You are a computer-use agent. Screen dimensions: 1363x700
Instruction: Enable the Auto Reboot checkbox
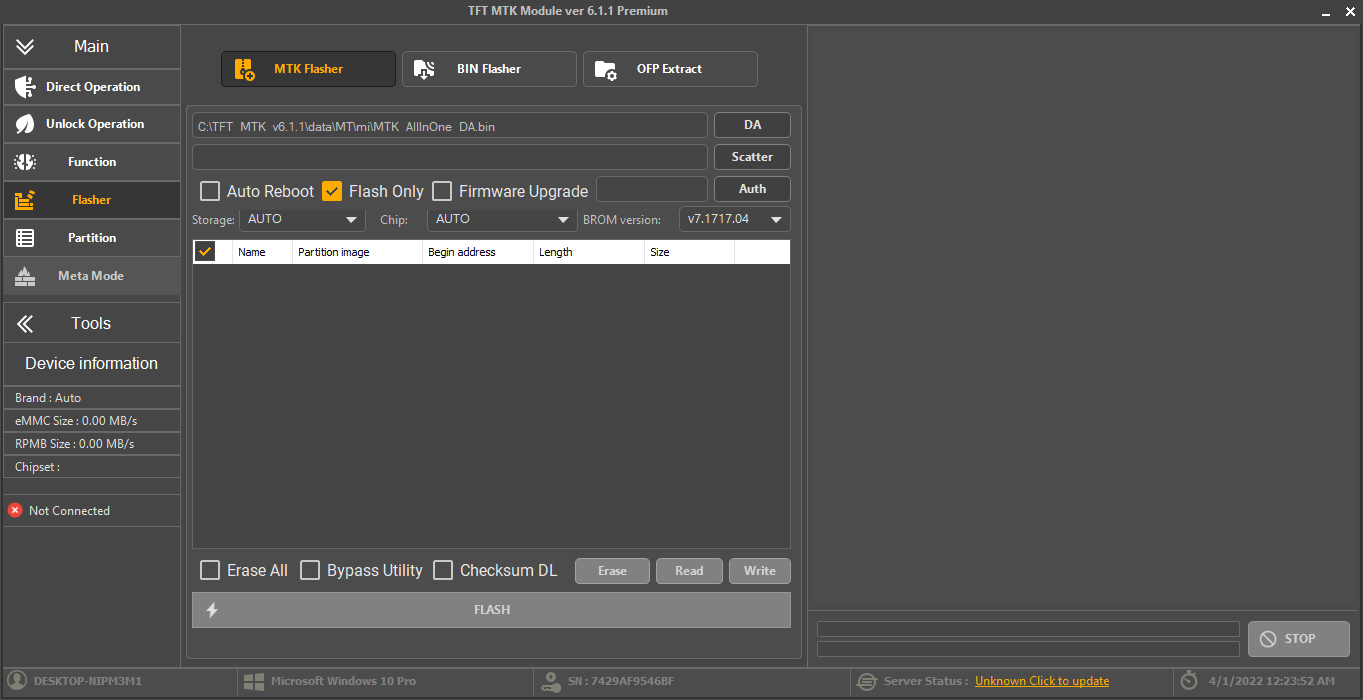pos(210,190)
